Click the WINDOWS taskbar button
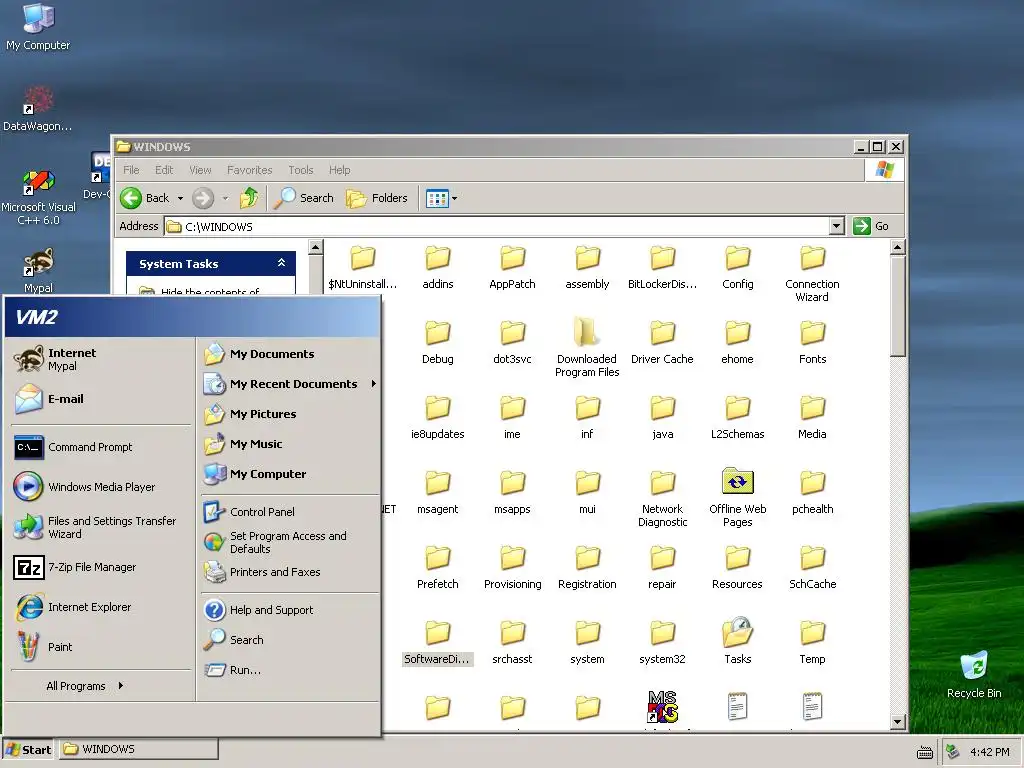Screen dimensions: 1024x768 pyautogui.click(x=138, y=750)
